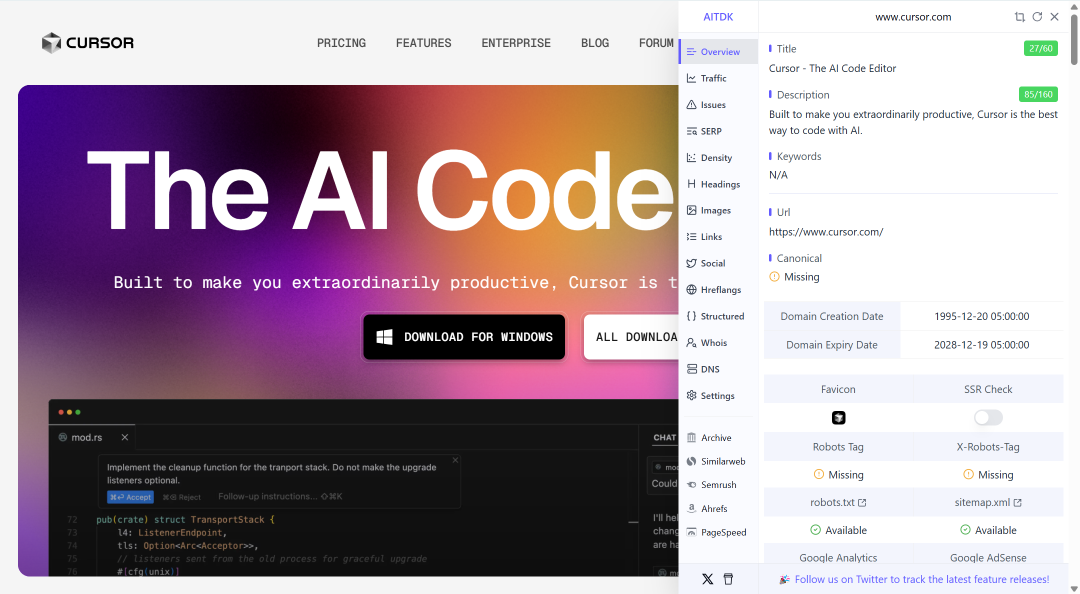Close the mod.rs editor tab
Viewport: 1080px width, 594px height.
pyautogui.click(x=125, y=437)
